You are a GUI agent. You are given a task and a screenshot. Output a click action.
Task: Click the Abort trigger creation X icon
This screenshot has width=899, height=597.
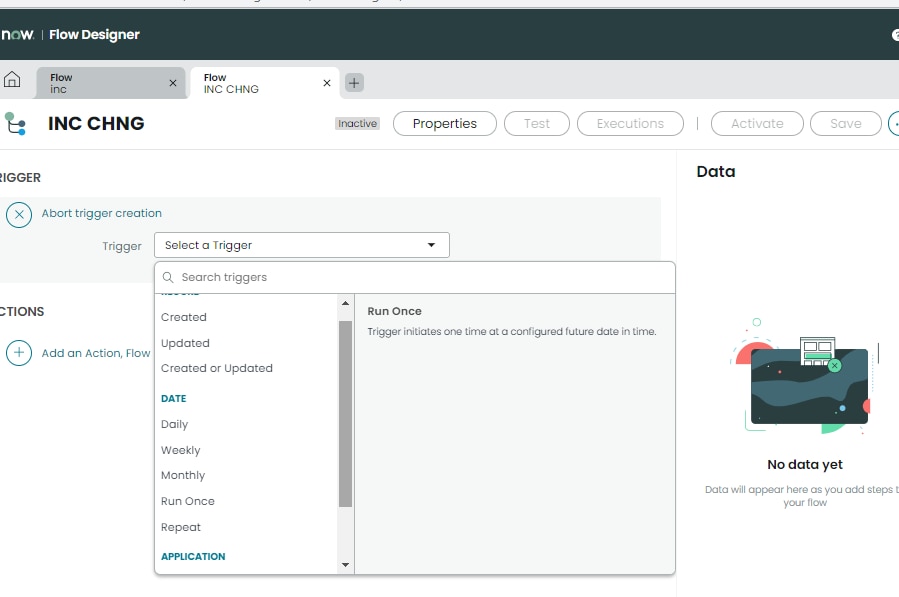tap(19, 214)
